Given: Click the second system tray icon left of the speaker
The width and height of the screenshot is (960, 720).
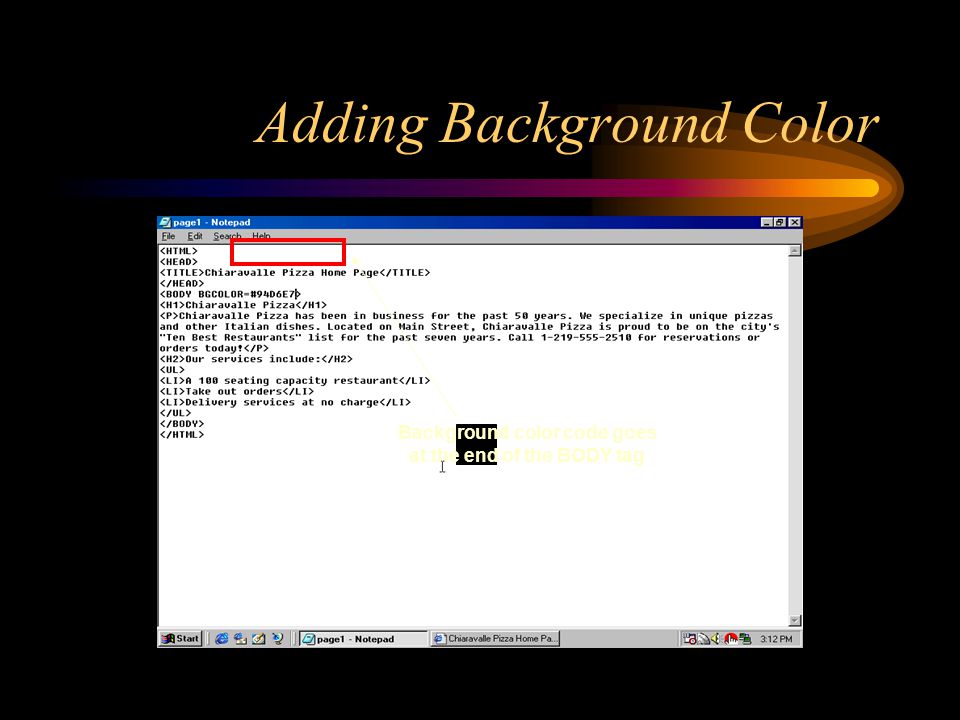Looking at the screenshot, I should point(703,639).
